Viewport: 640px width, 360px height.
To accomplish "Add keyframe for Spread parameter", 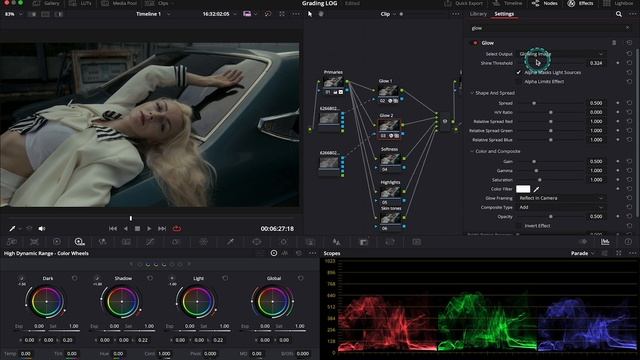I will [x=618, y=103].
